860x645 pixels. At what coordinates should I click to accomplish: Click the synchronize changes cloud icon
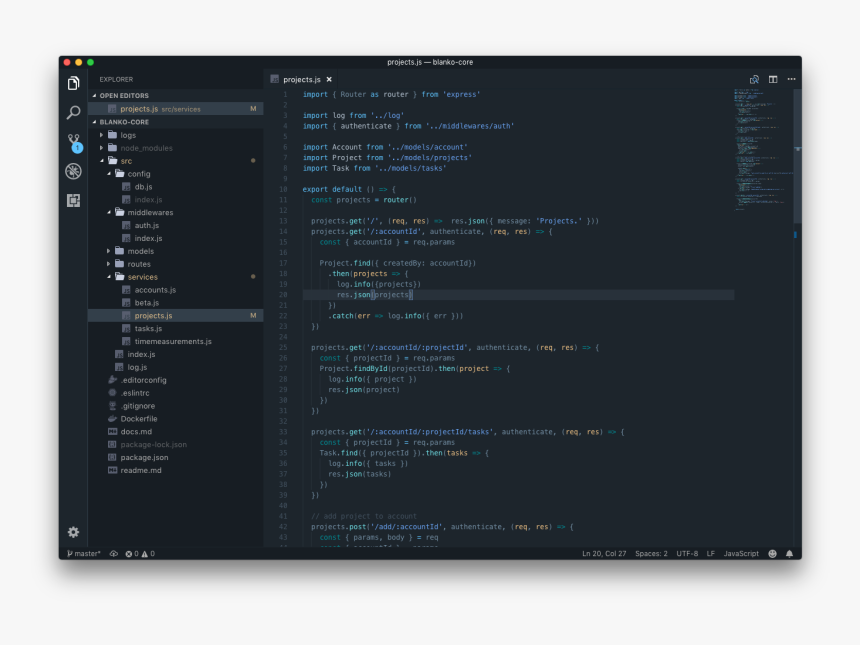pyautogui.click(x=114, y=553)
